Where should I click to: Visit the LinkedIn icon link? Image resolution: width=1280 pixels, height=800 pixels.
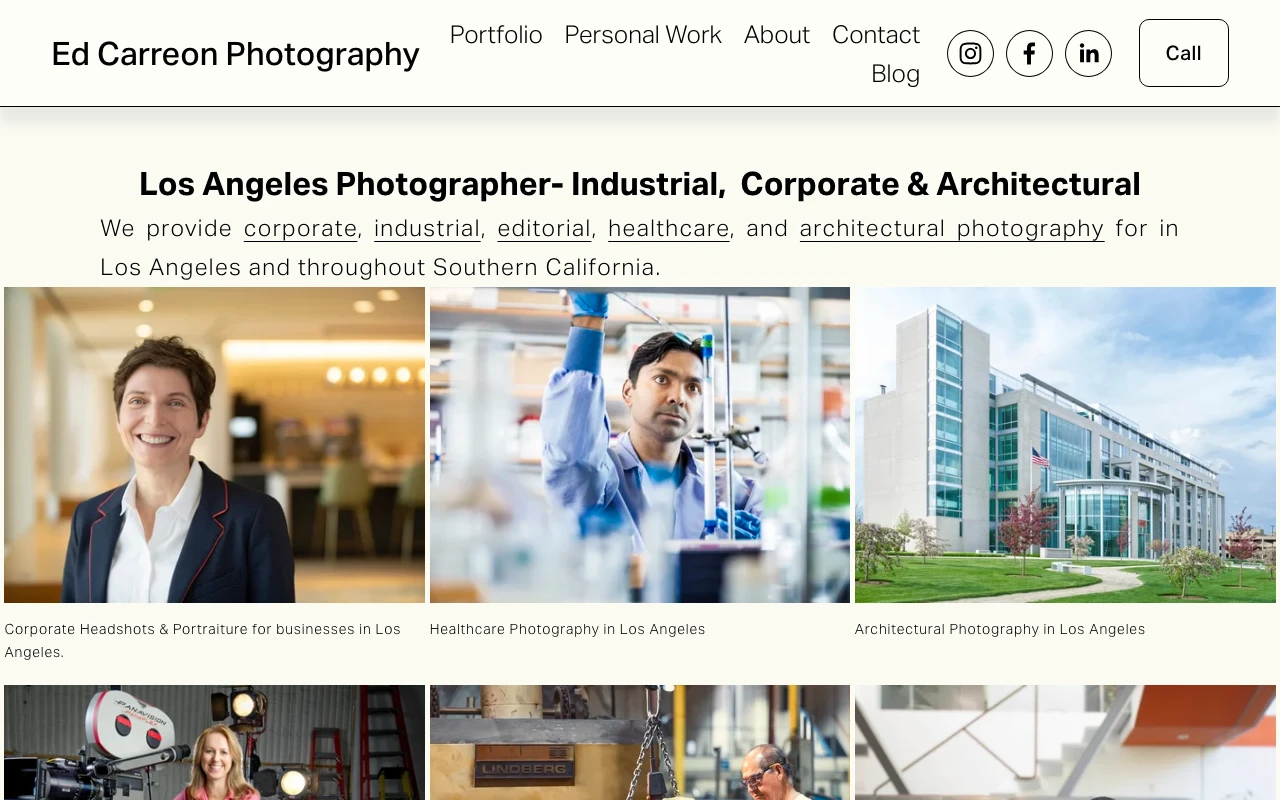pos(1088,54)
